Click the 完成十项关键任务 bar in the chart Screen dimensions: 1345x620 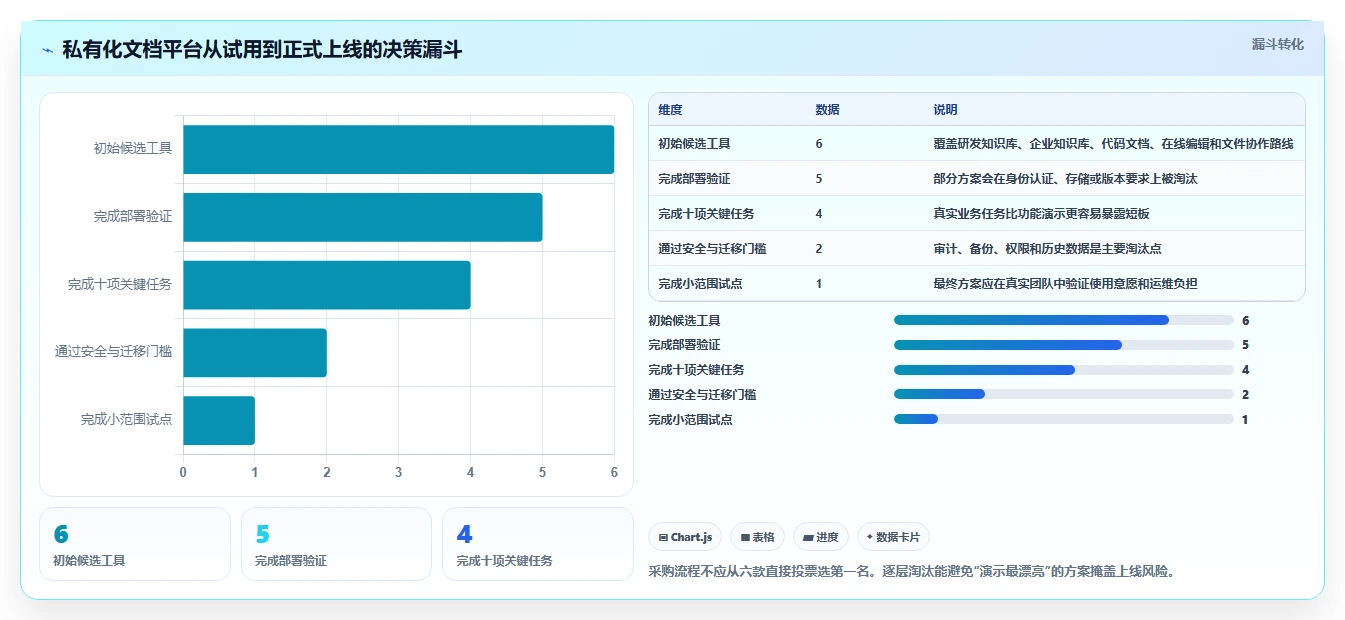point(326,284)
